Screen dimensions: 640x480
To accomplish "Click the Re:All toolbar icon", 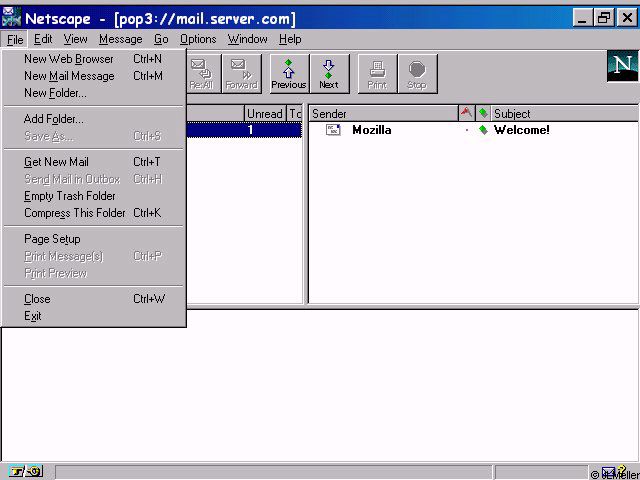I will tap(202, 74).
